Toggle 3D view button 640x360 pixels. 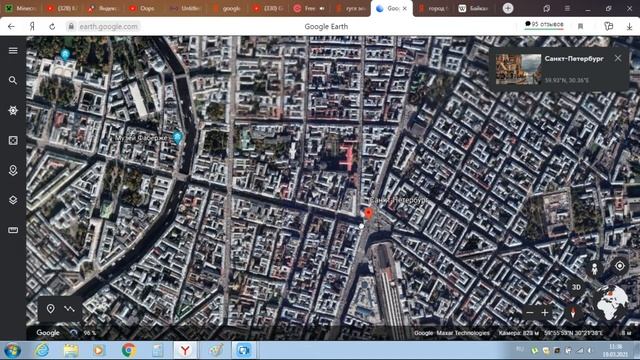pyautogui.click(x=576, y=287)
